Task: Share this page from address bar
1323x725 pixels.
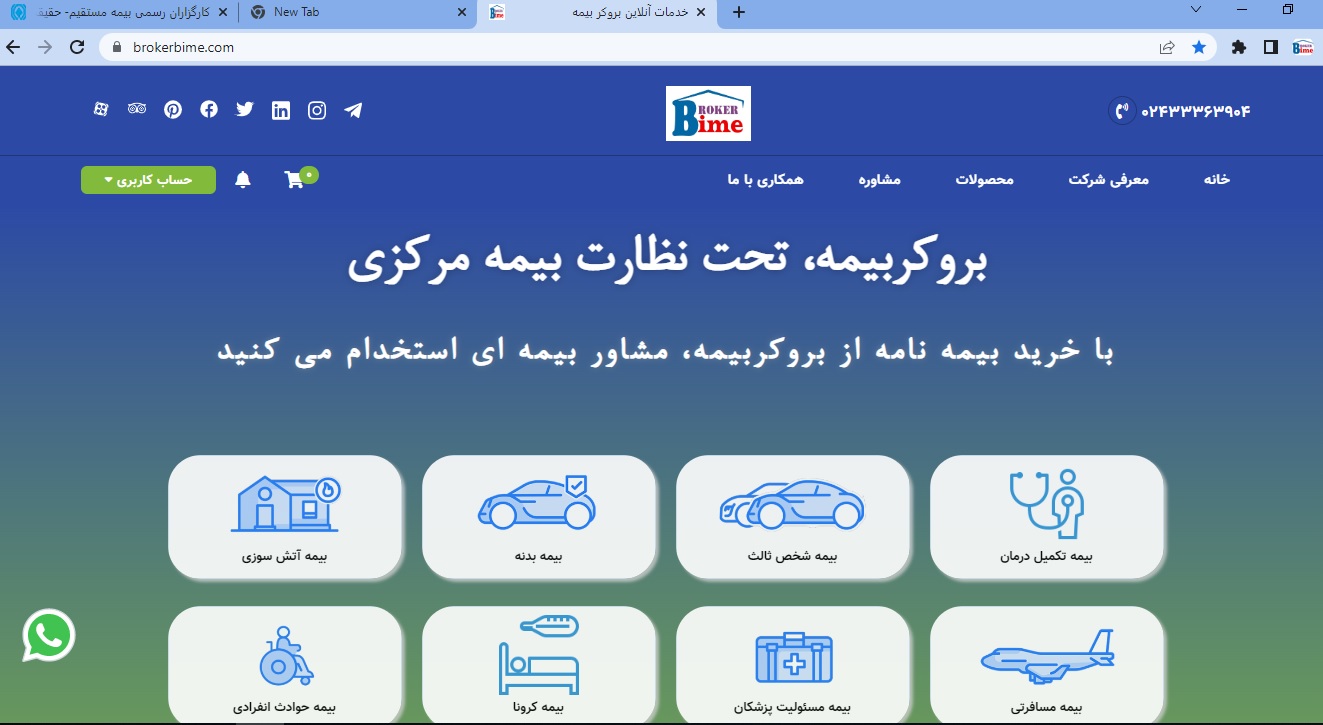Action: 1167,47
